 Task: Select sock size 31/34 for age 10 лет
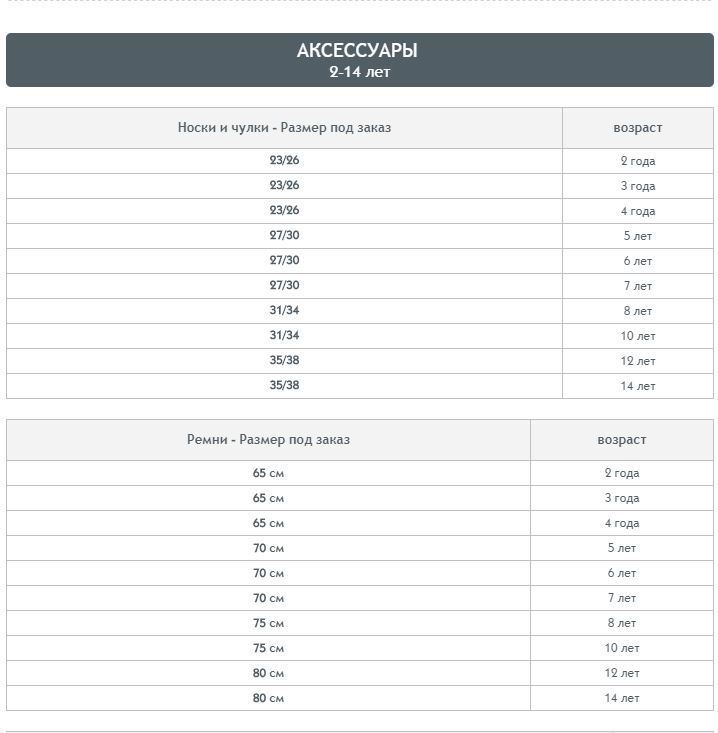pyautogui.click(x=284, y=335)
